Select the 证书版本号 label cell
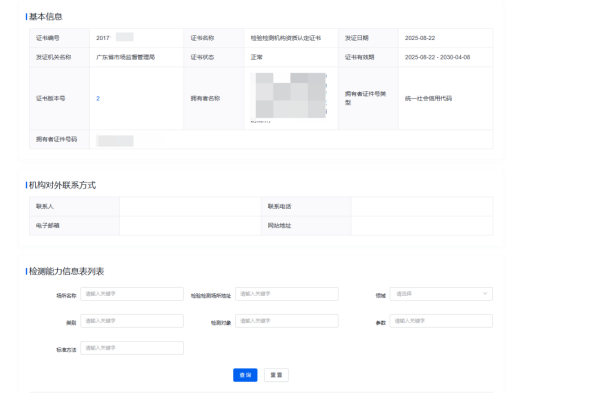Image resolution: width=590 pixels, height=394 pixels. (59, 99)
